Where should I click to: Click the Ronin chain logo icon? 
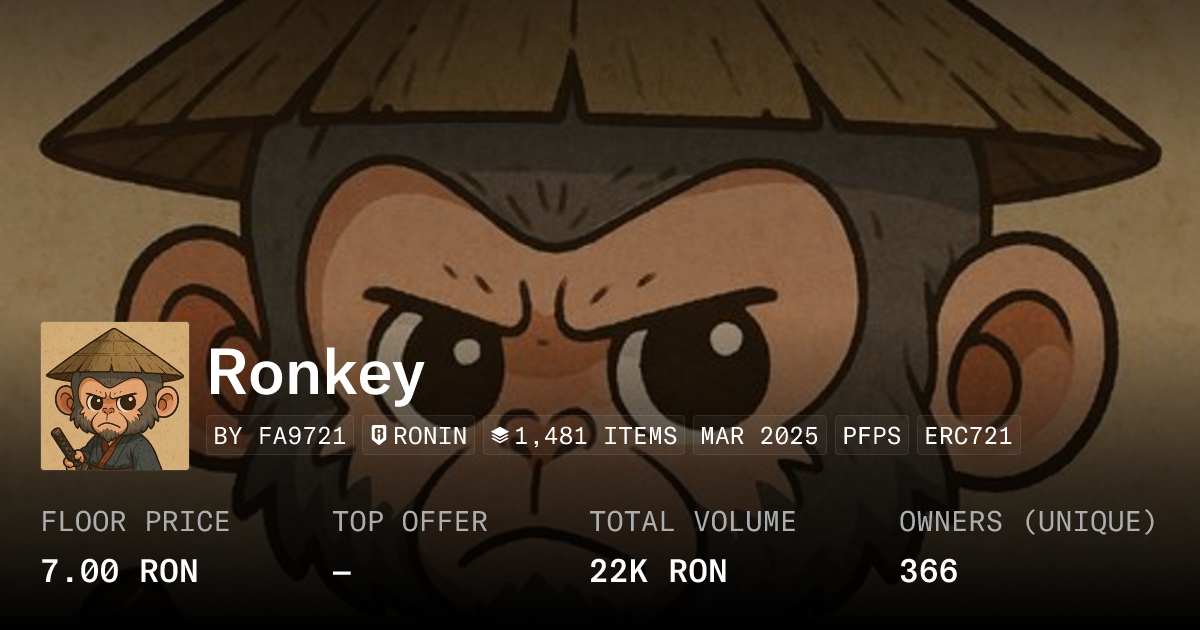pos(380,436)
